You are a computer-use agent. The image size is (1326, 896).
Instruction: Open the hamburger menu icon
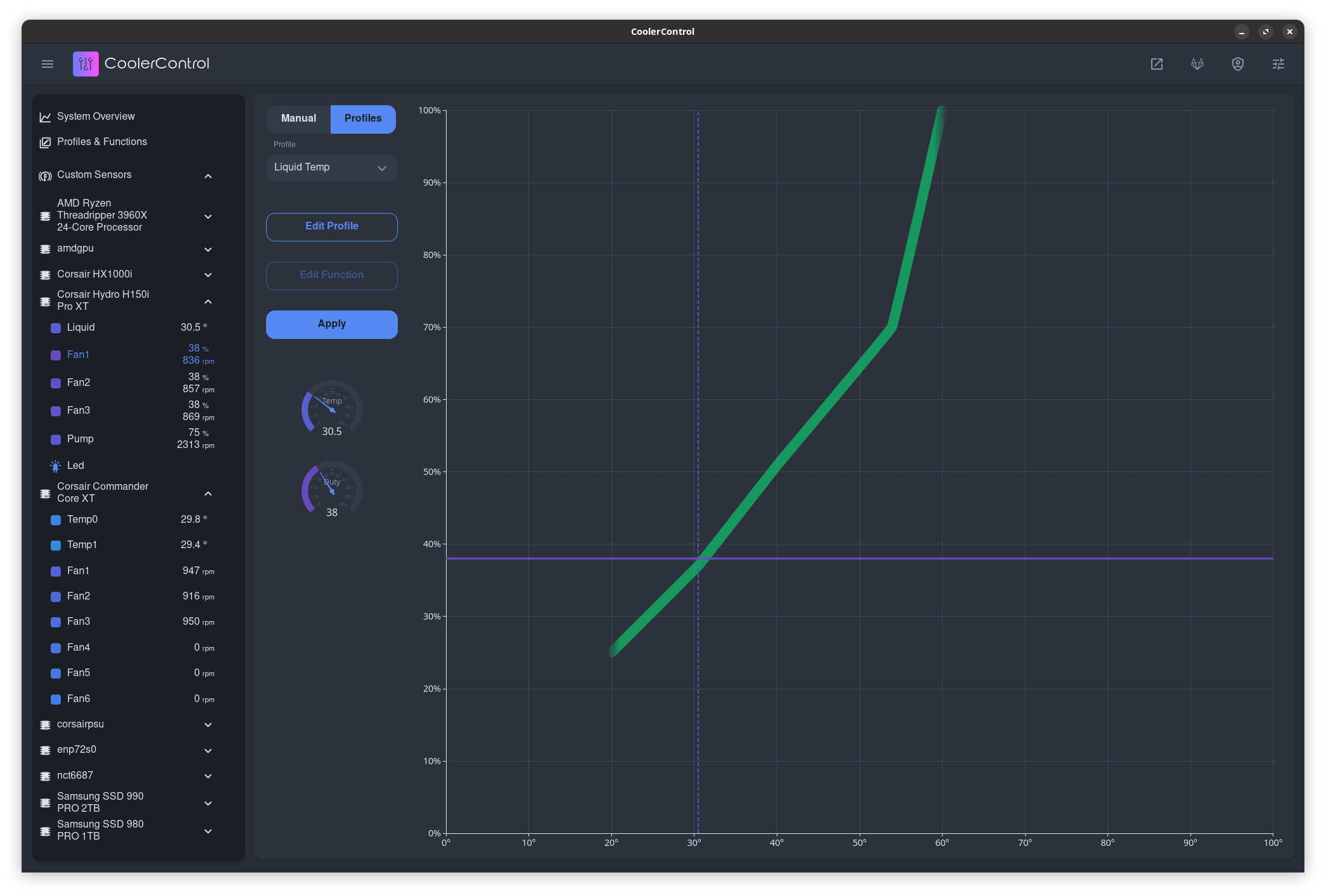[48, 64]
